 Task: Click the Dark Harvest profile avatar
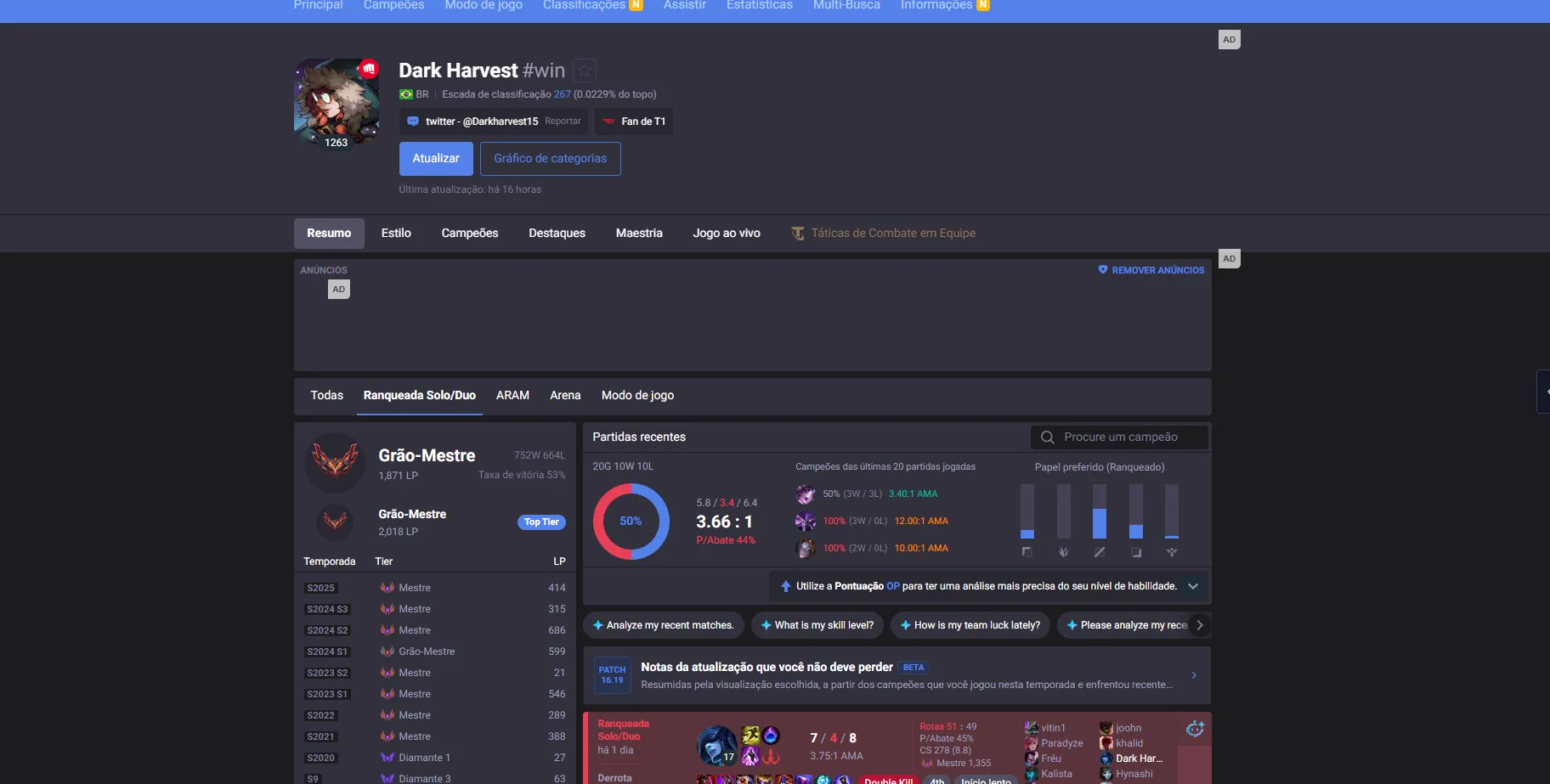click(x=337, y=101)
